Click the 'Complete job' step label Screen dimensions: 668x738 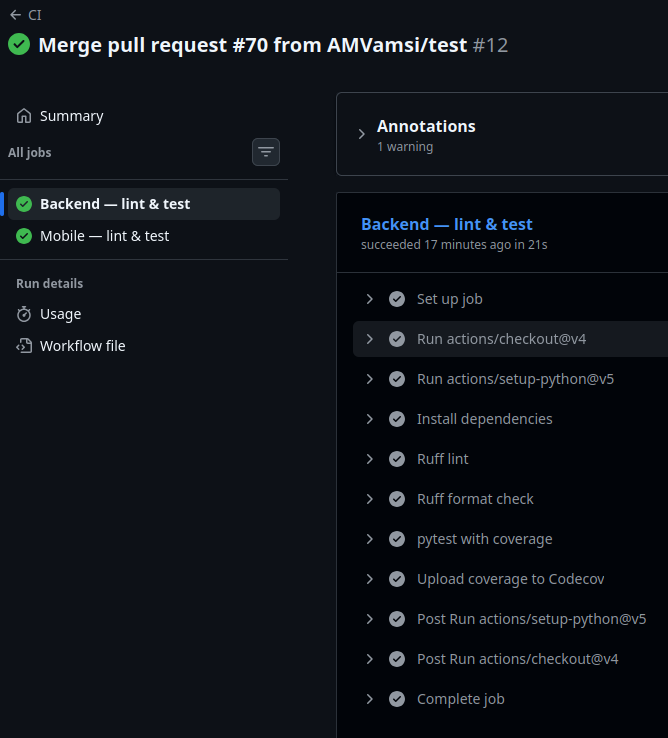460,699
